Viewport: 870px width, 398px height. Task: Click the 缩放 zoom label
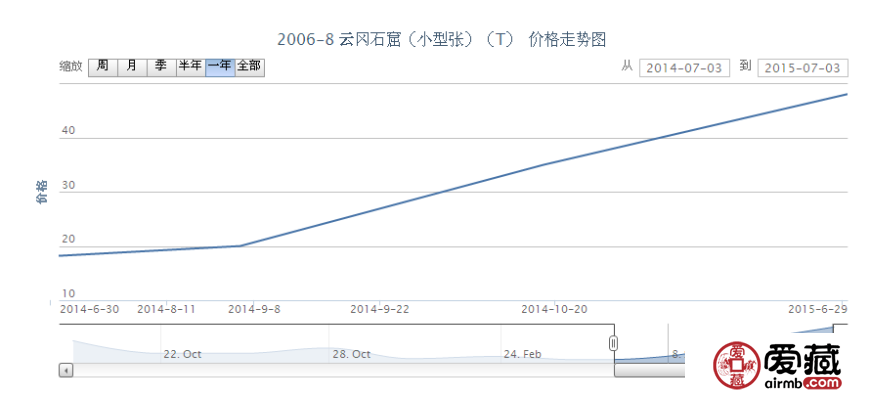tap(71, 67)
